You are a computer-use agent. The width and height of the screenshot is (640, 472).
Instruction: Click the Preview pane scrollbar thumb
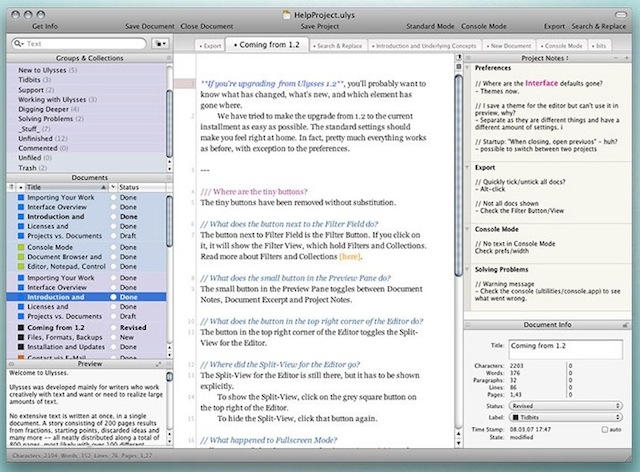169,376
